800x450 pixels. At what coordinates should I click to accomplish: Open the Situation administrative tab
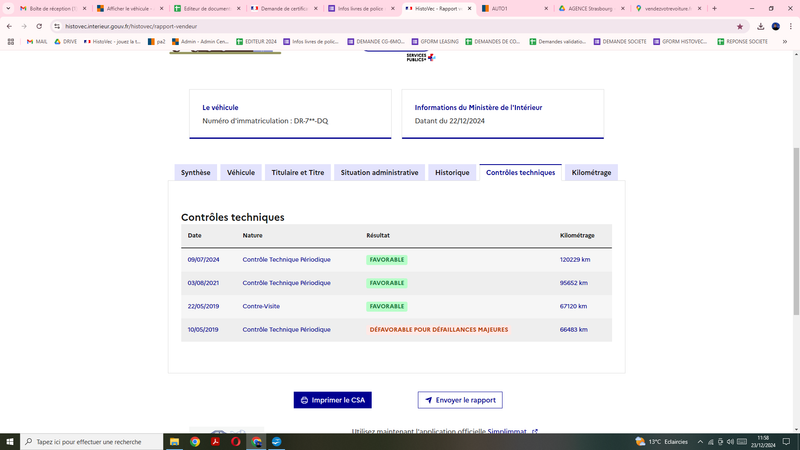[380, 172]
